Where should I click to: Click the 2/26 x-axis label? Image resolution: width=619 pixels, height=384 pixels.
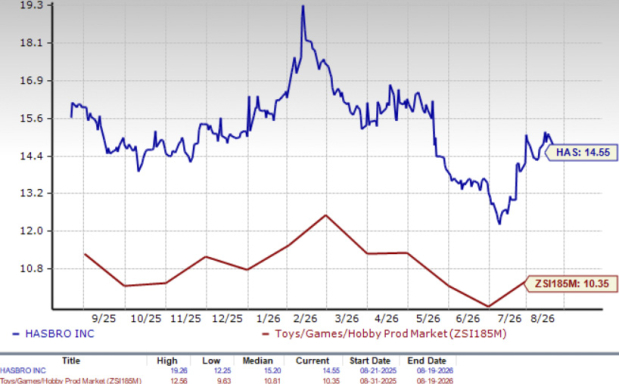coord(305,318)
